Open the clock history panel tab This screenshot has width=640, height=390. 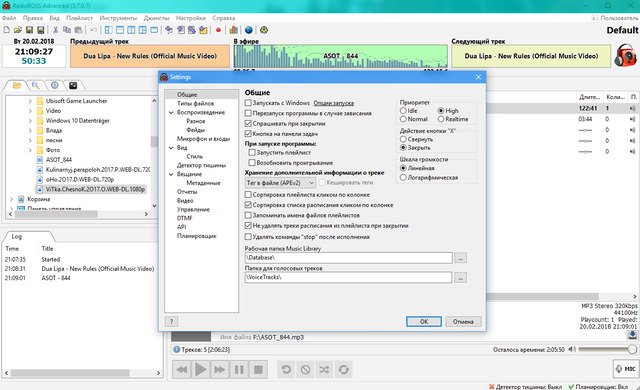tap(54, 85)
